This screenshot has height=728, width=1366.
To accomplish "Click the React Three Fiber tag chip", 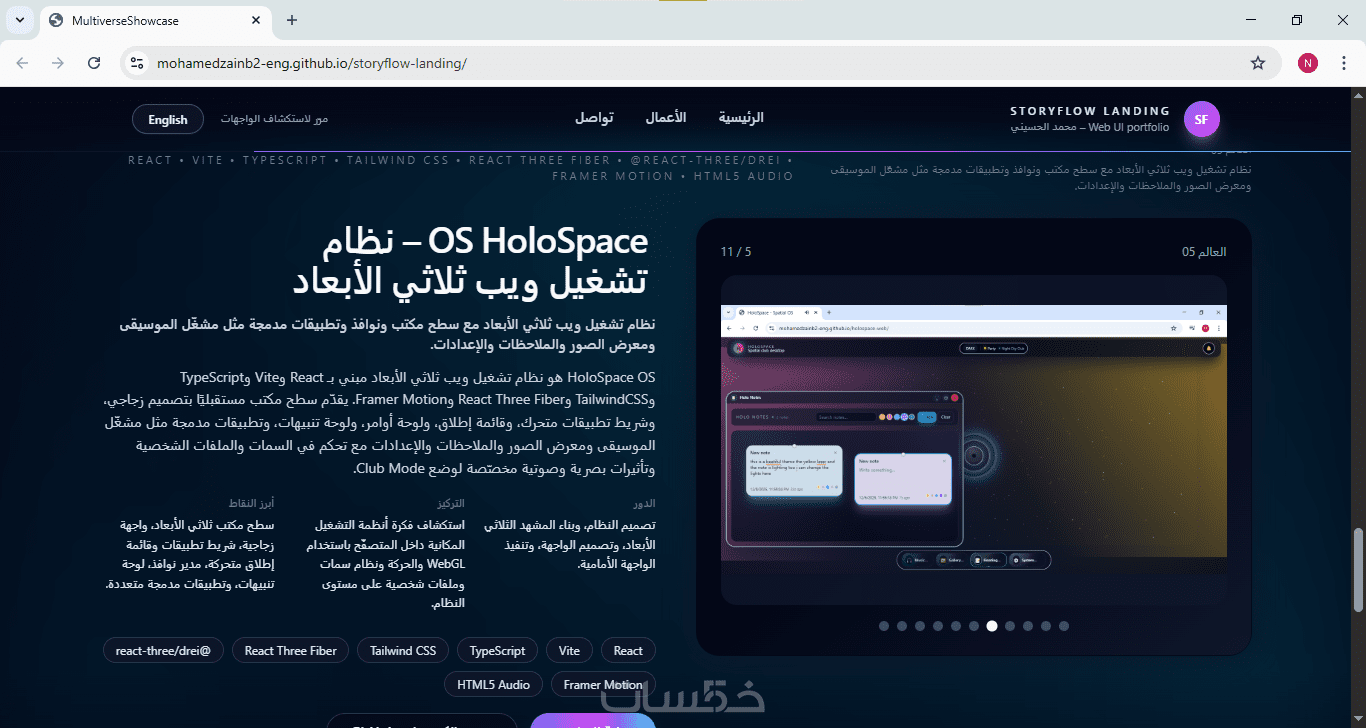I will tap(291, 651).
